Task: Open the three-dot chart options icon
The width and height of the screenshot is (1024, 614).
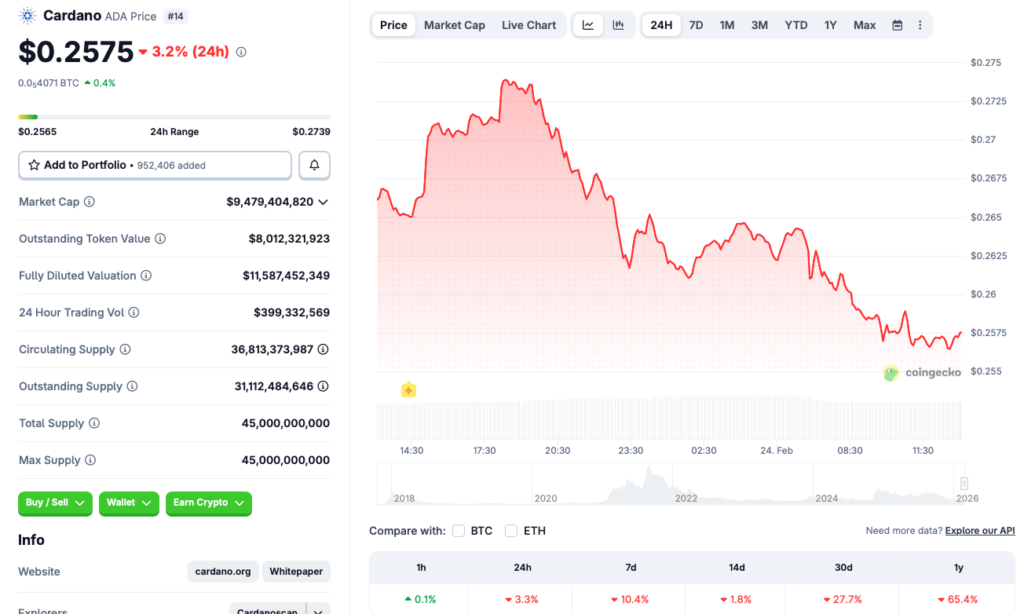Action: coord(920,24)
